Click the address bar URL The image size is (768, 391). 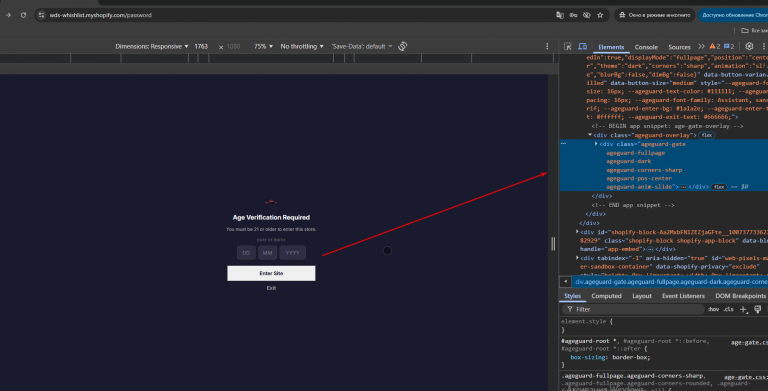pos(100,15)
